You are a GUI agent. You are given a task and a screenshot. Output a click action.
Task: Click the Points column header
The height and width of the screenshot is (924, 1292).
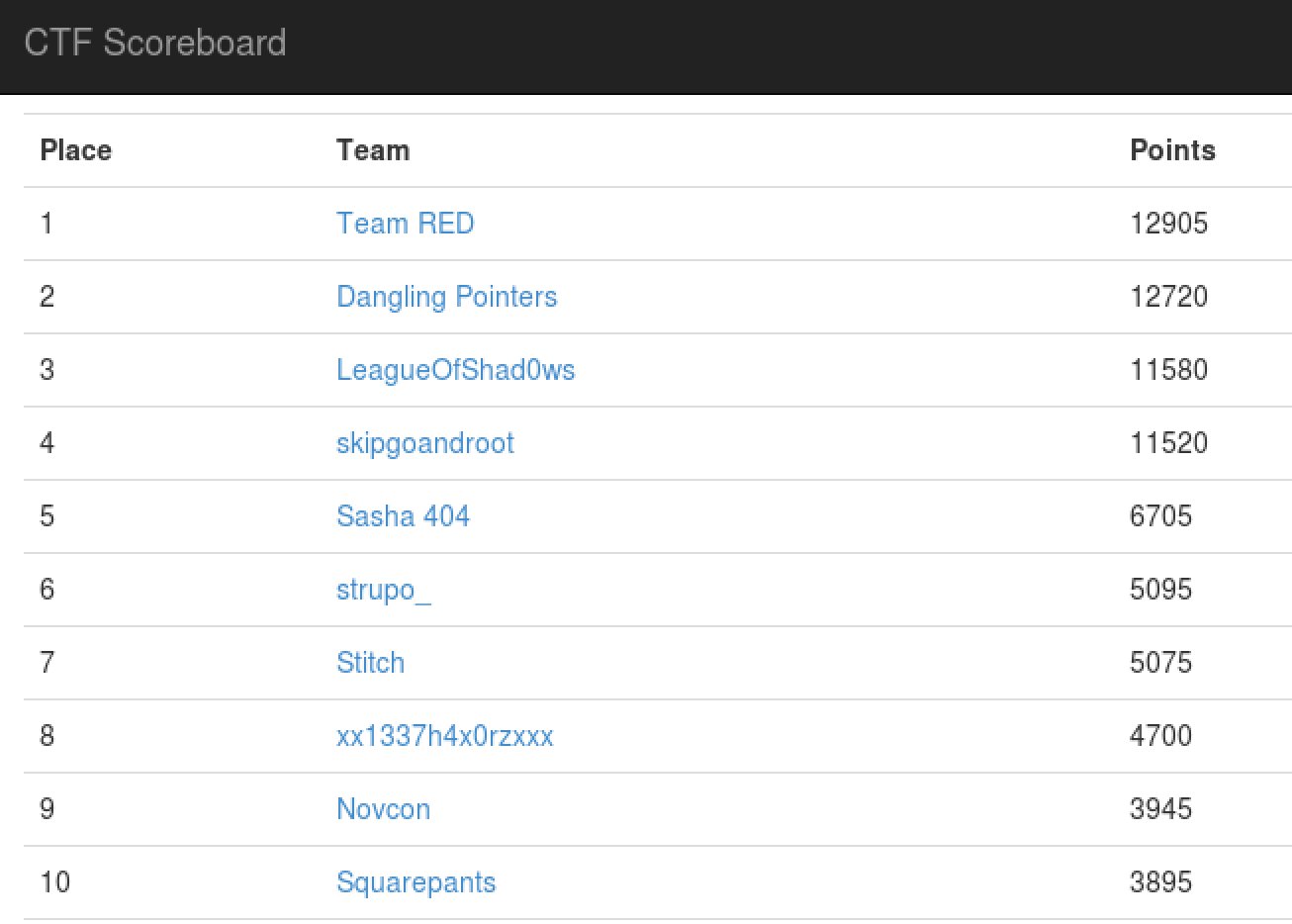click(1172, 150)
